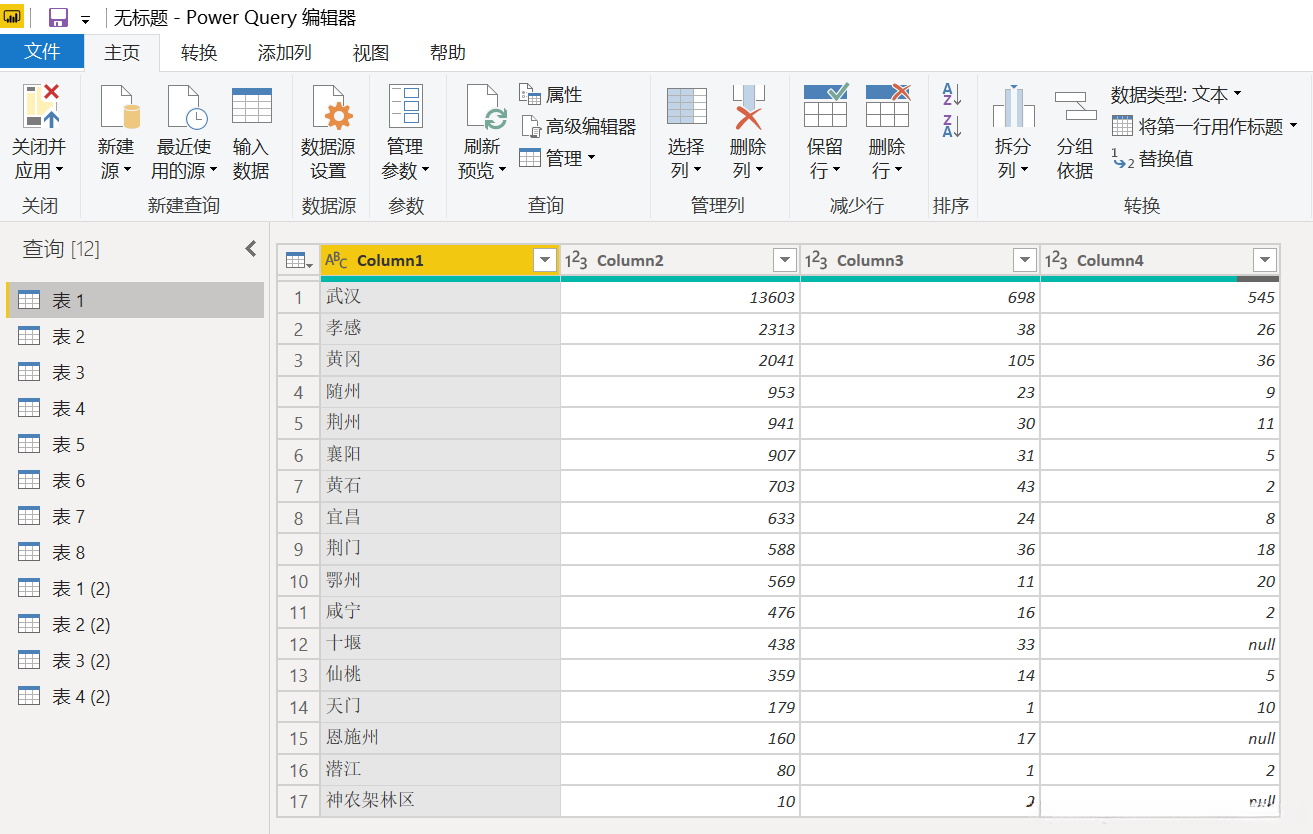Select query 表 1 in the list
Image resolution: width=1313 pixels, height=834 pixels.
pyautogui.click(x=136, y=300)
